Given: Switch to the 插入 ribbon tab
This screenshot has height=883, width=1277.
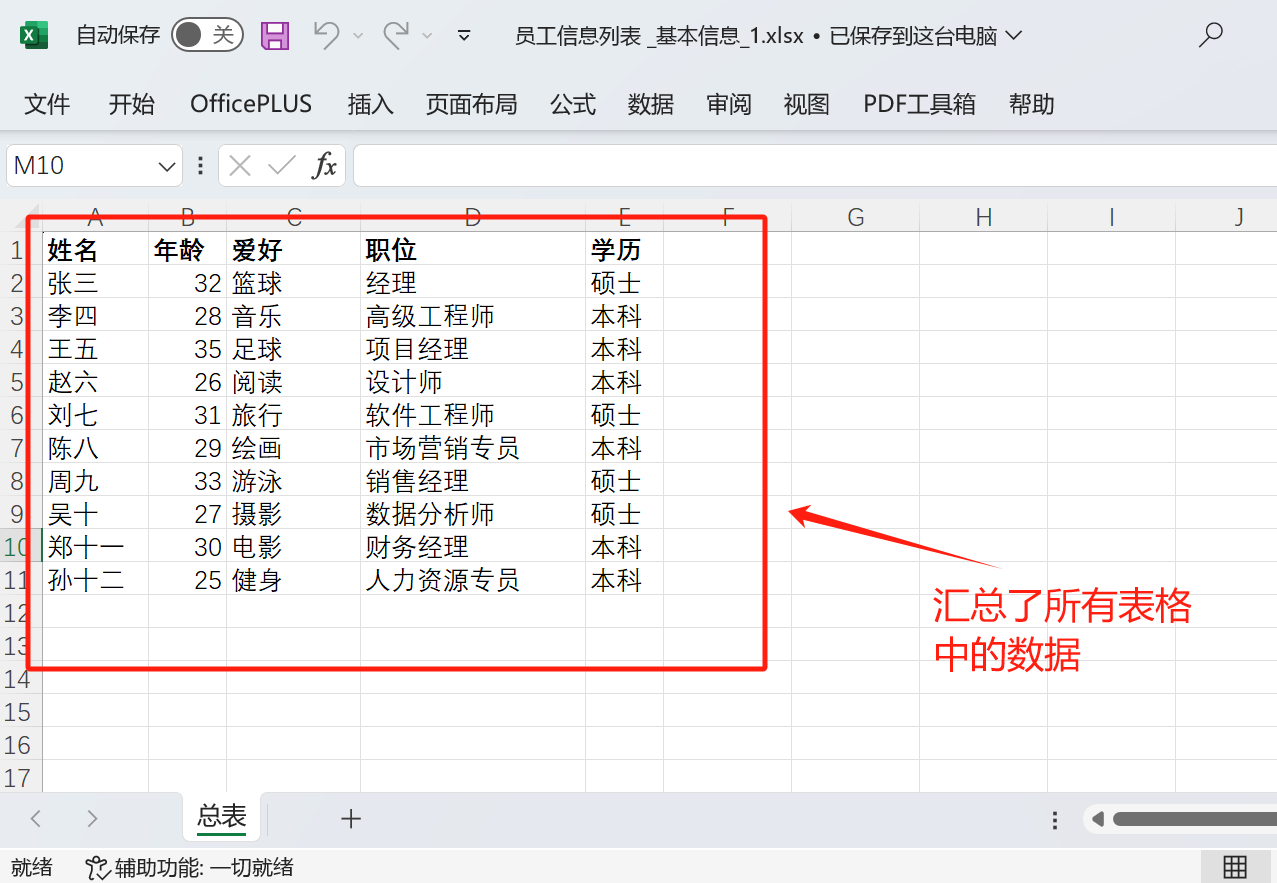Looking at the screenshot, I should [370, 103].
